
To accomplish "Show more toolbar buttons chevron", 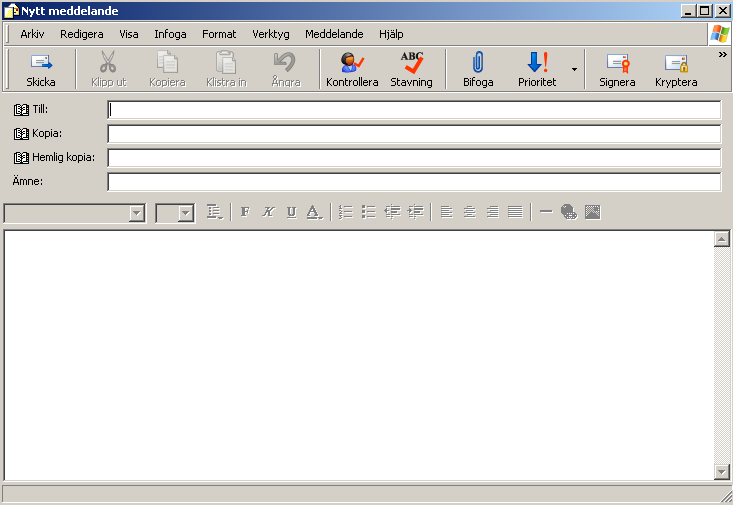I will [722, 55].
